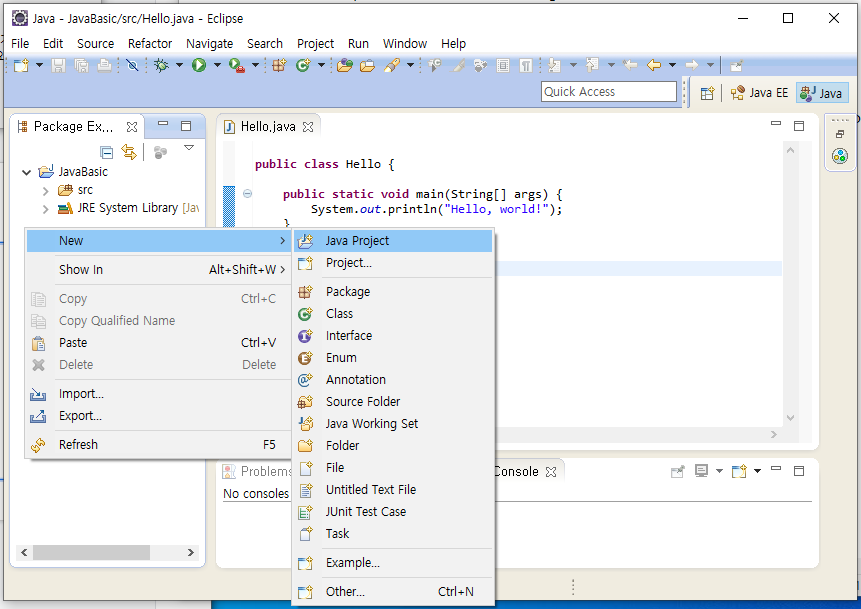Expand the src folder node
Screen dimensions: 861x609
click(46, 191)
